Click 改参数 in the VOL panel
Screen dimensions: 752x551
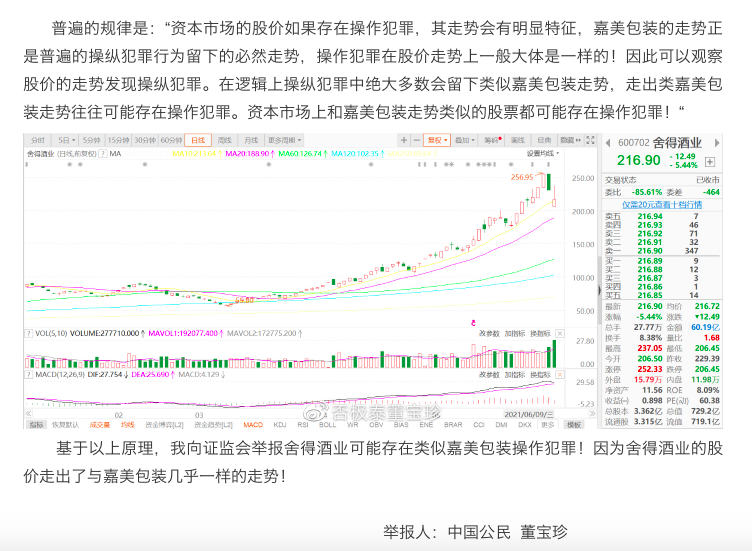489,333
